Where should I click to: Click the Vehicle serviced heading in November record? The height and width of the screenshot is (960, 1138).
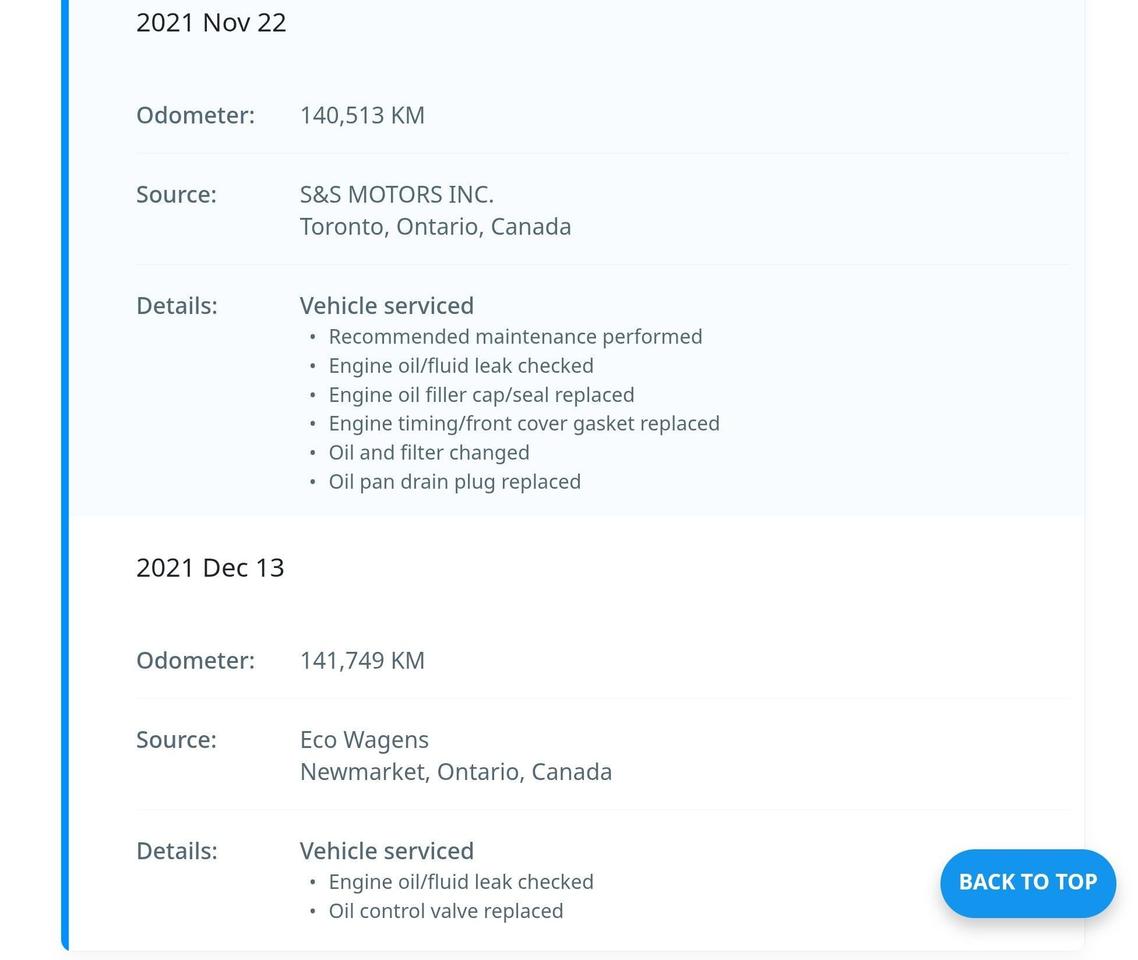tap(386, 305)
